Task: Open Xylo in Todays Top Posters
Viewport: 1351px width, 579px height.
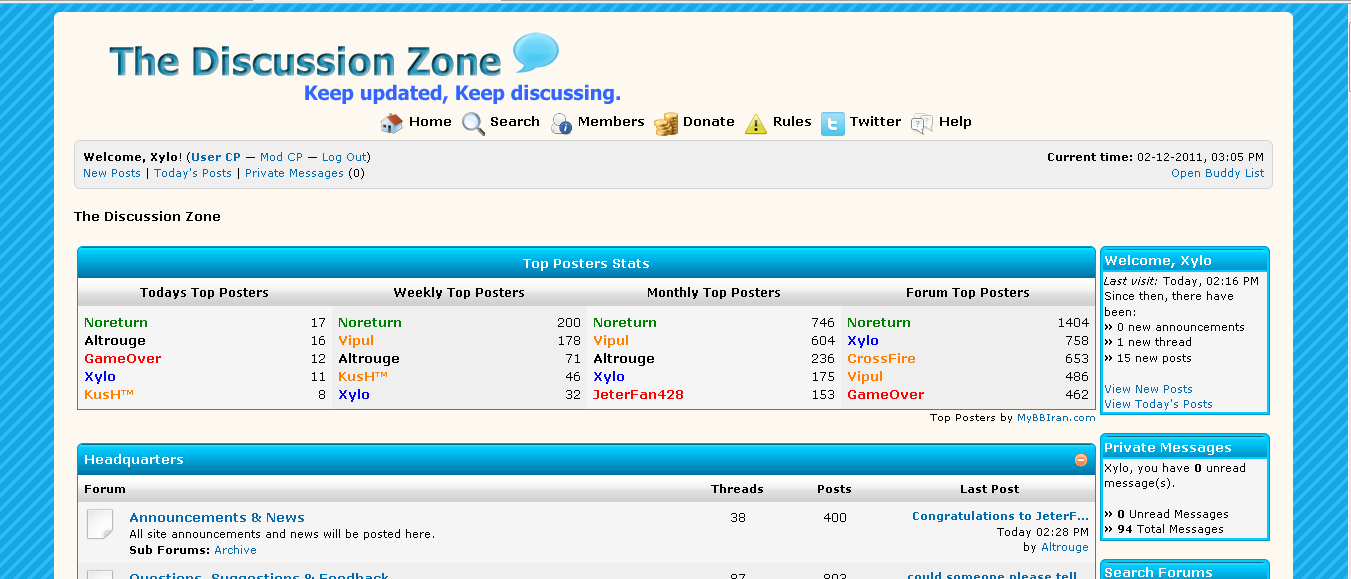Action: click(x=100, y=377)
